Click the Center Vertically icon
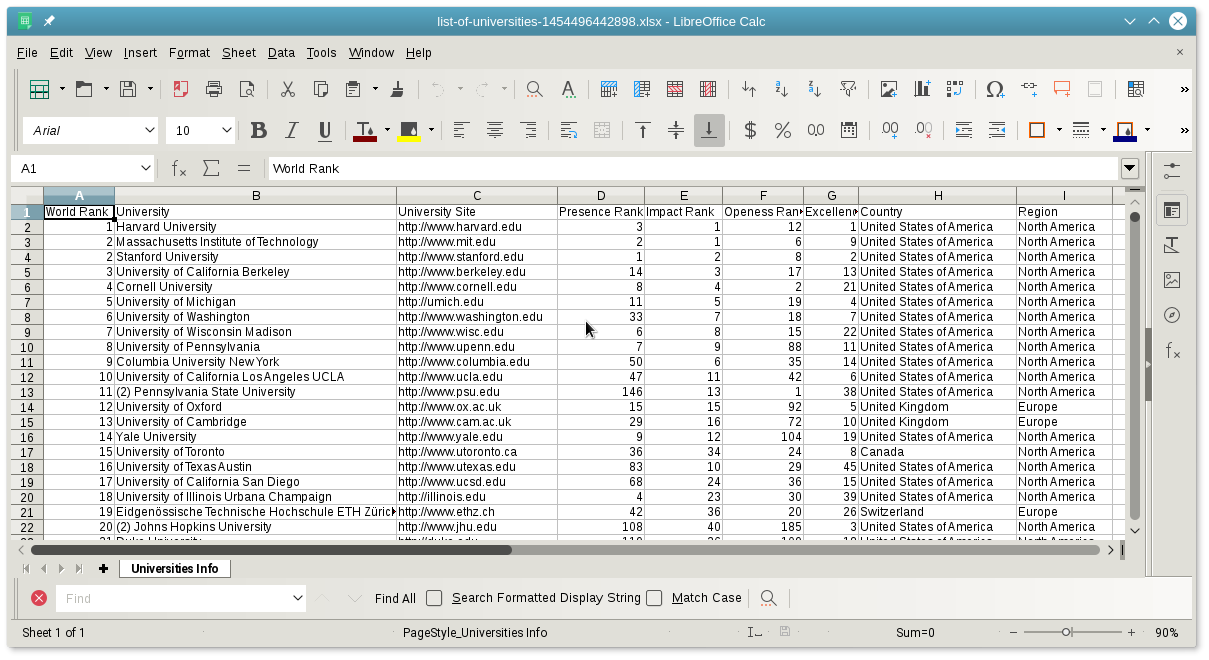The width and height of the screenshot is (1209, 660). (x=676, y=130)
